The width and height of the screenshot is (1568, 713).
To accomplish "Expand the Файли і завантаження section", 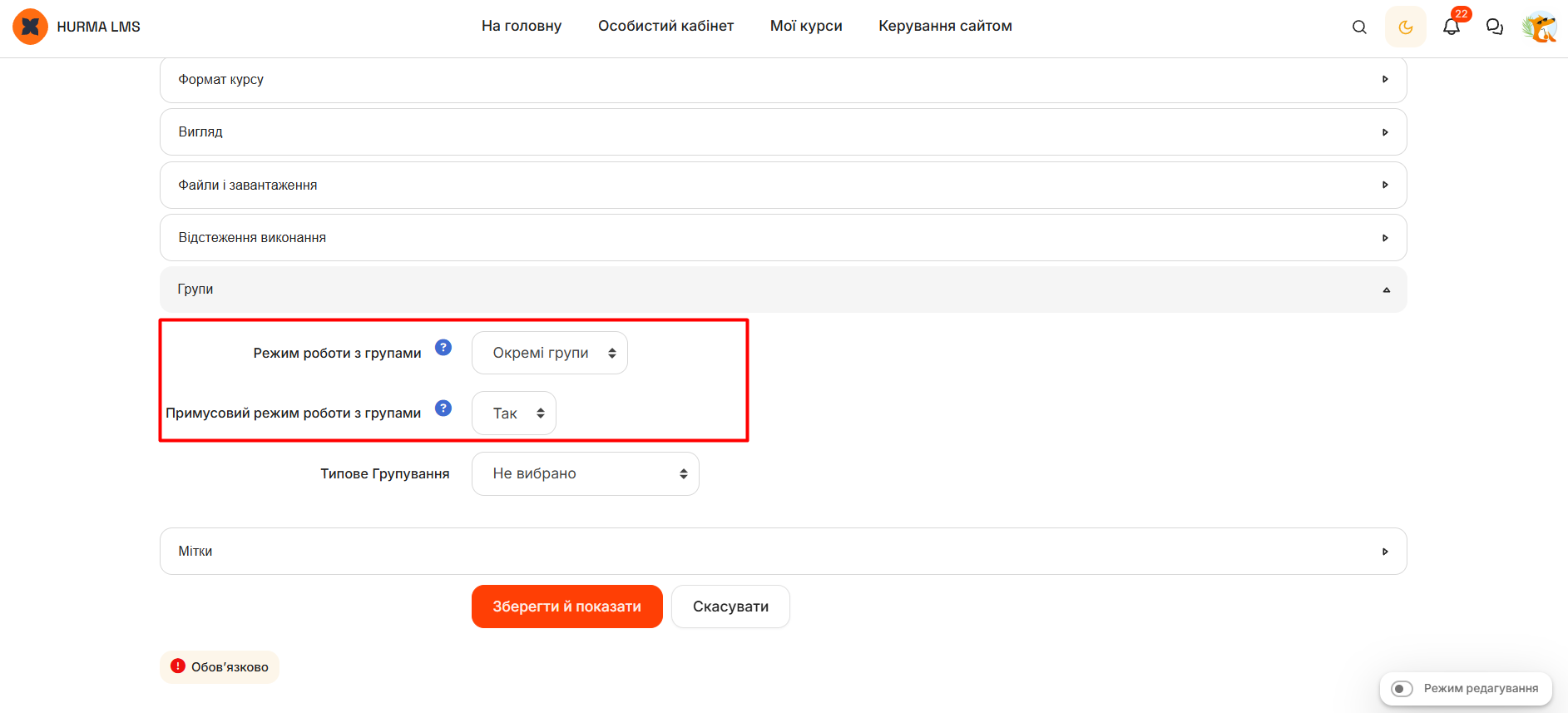I will [x=783, y=185].
